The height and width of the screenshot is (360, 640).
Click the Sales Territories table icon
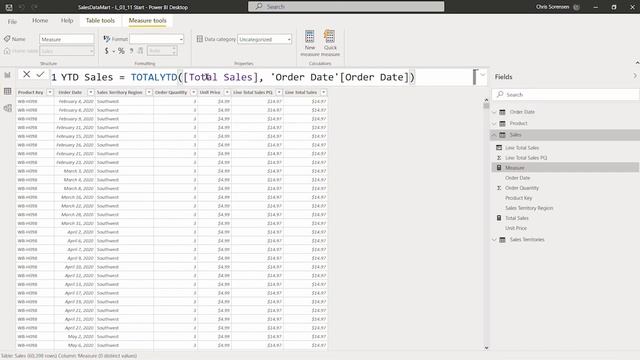502,240
